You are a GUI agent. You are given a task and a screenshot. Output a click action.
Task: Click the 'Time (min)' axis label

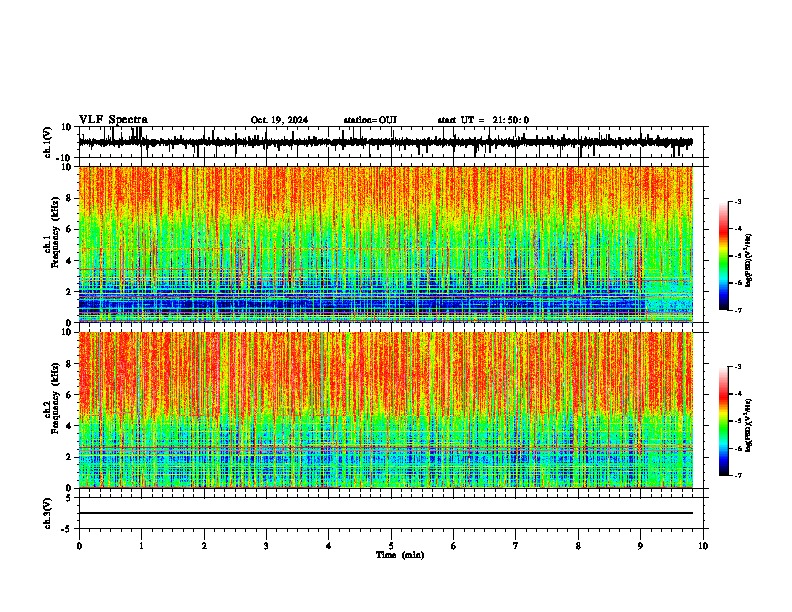point(400,555)
